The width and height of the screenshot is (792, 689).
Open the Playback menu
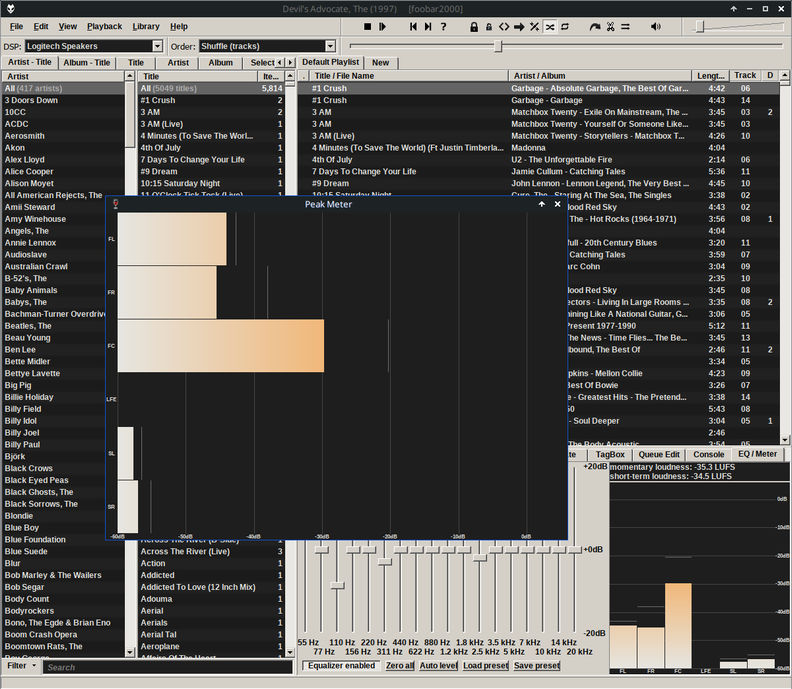[104, 26]
